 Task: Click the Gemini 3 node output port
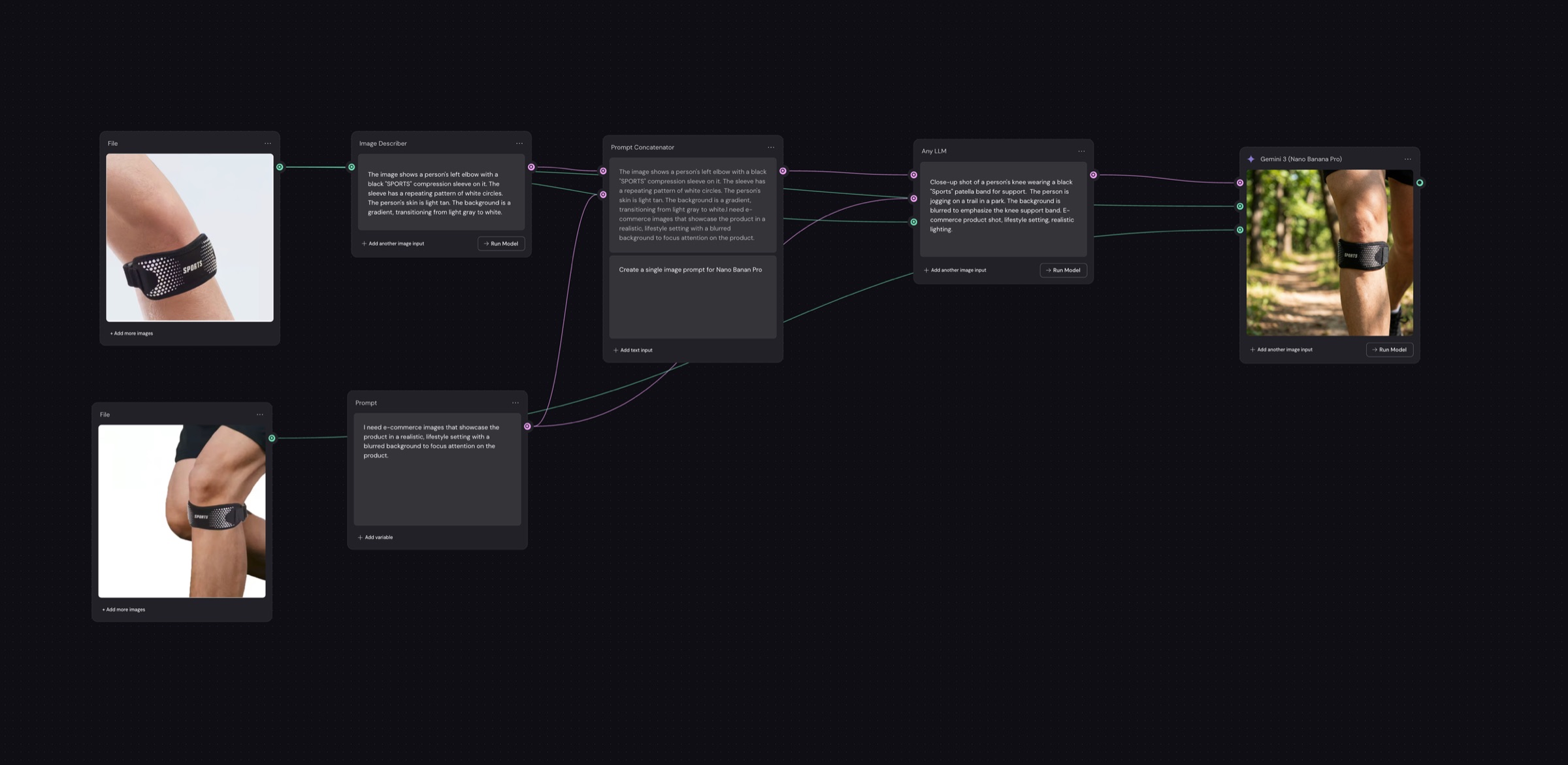pos(1420,183)
